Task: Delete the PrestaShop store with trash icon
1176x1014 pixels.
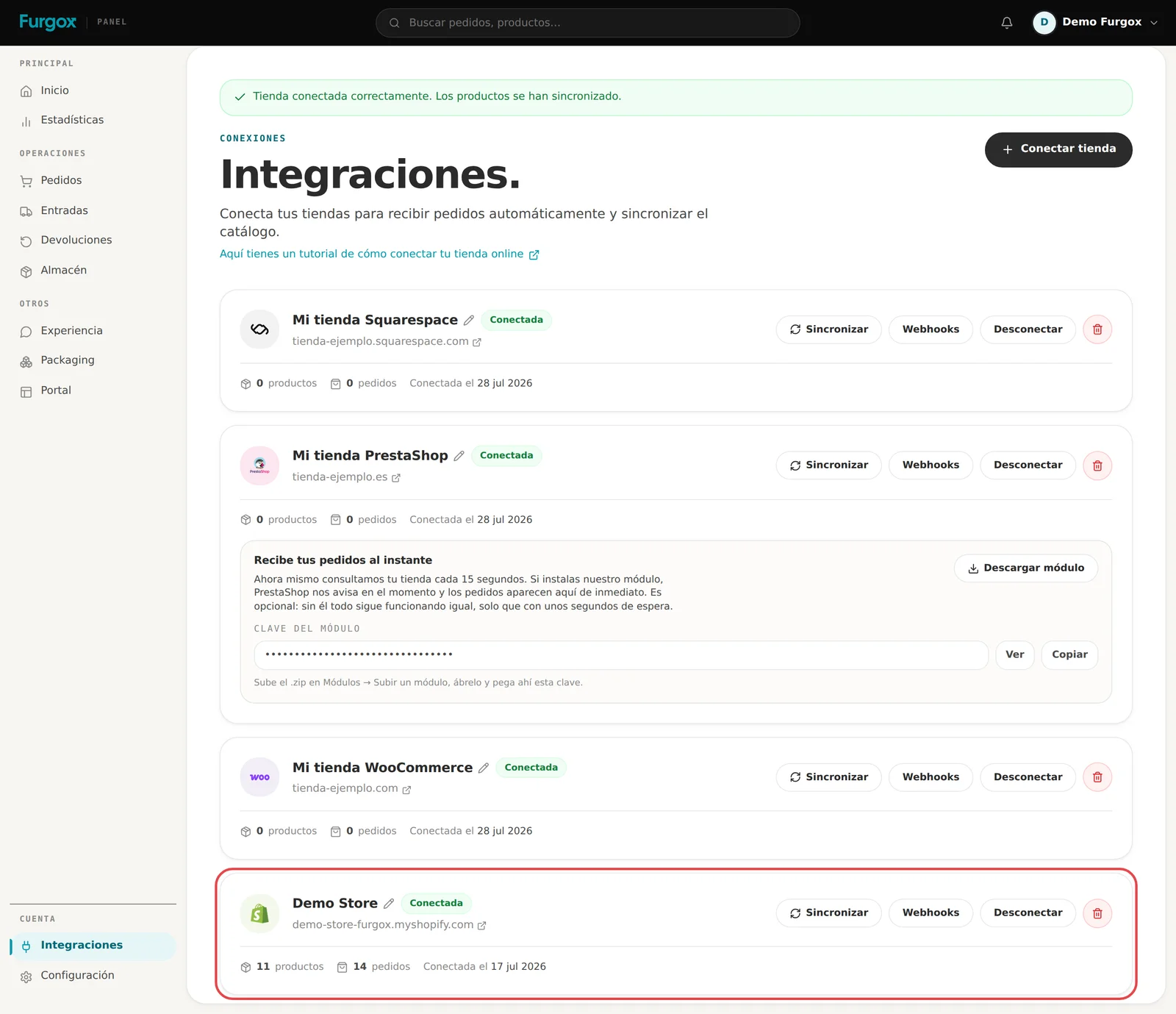Action: 1097,465
